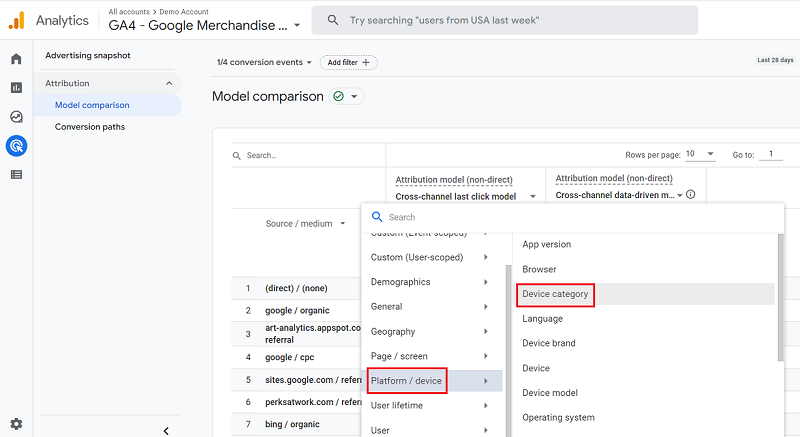Choose the Browser dimension
The height and width of the screenshot is (437, 800).
coord(539,269)
